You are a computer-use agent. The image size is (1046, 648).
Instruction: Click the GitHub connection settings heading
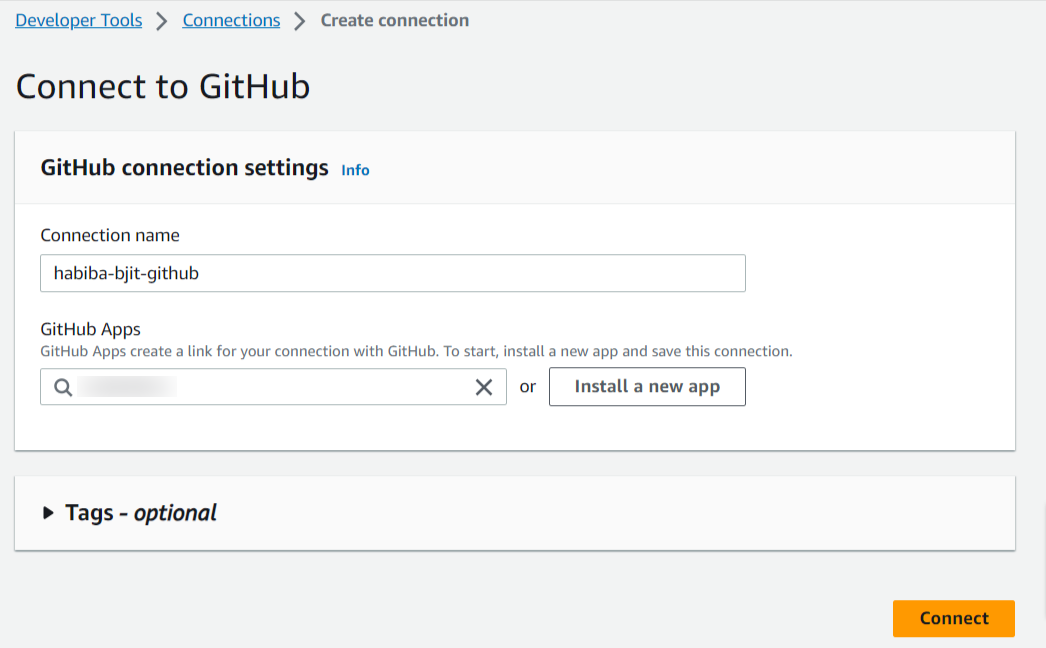(x=184, y=168)
